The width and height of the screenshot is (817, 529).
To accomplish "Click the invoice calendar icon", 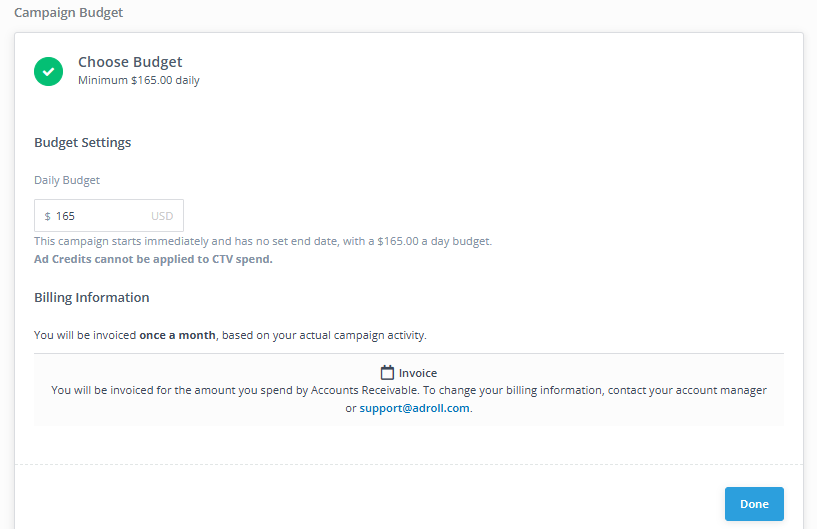I will 387,372.
